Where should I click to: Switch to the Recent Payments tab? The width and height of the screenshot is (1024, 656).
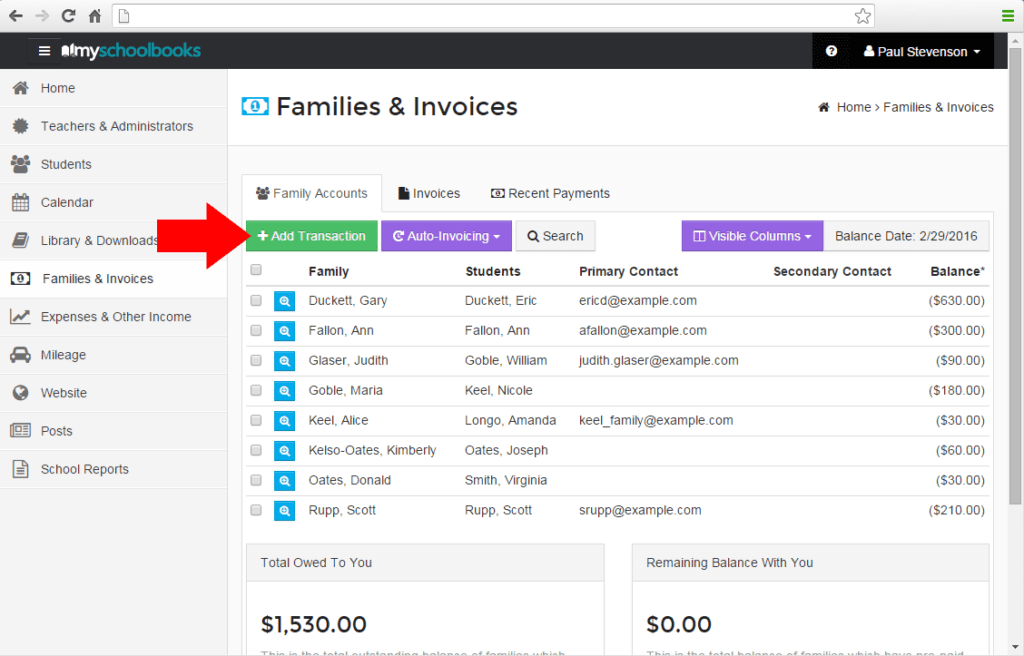tap(550, 193)
